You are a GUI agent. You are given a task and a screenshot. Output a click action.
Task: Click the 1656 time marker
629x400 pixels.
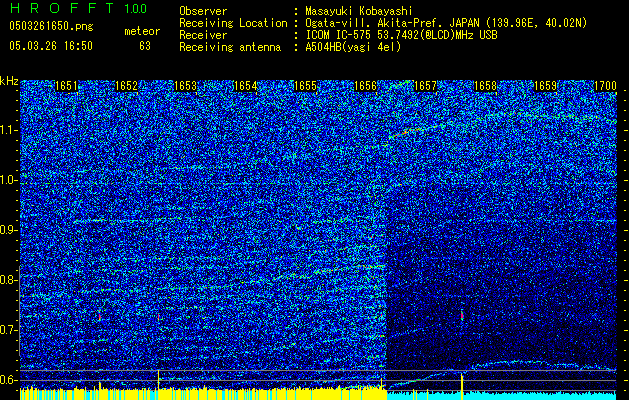click(365, 86)
